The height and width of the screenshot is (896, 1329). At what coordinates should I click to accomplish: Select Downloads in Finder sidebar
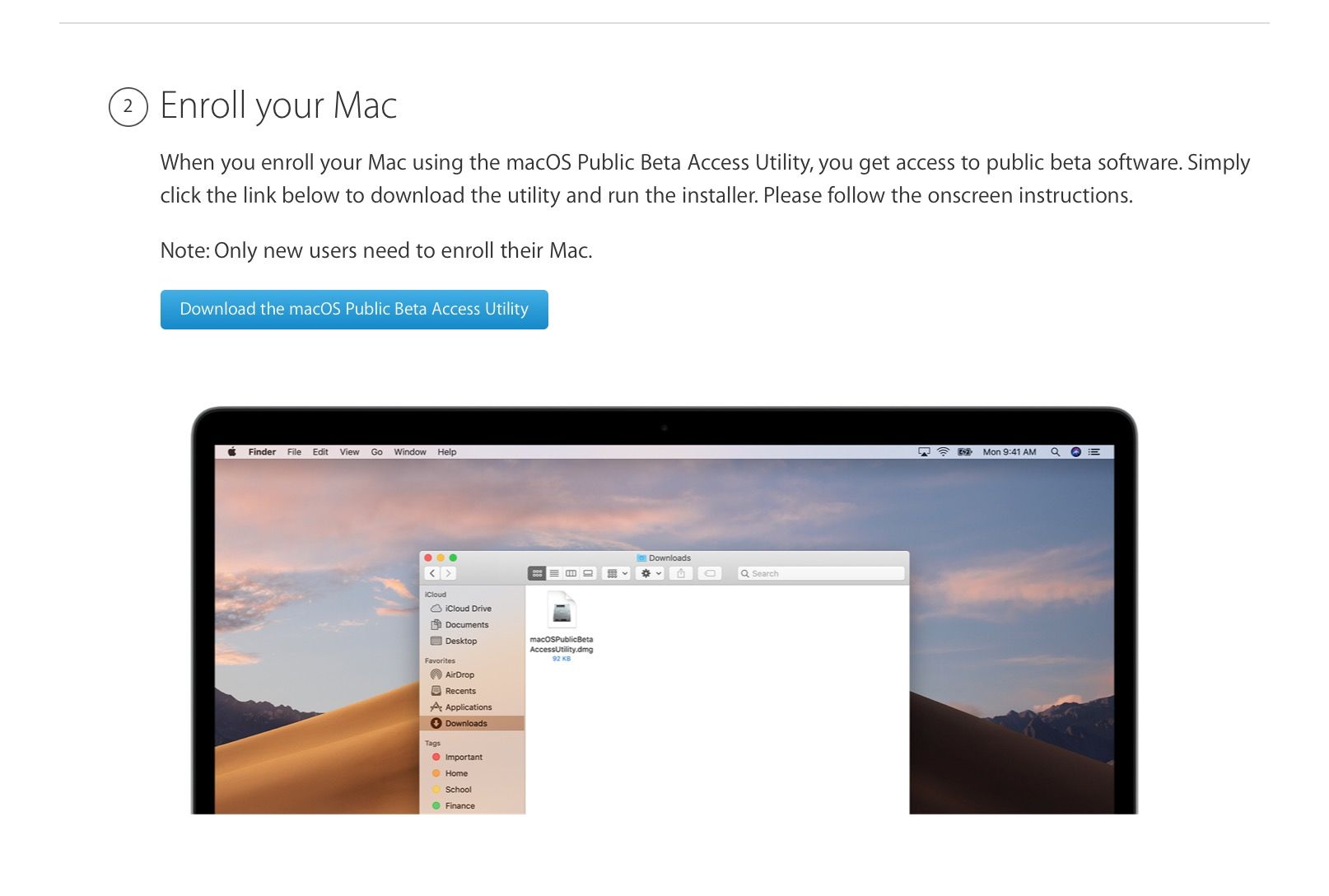(472, 724)
